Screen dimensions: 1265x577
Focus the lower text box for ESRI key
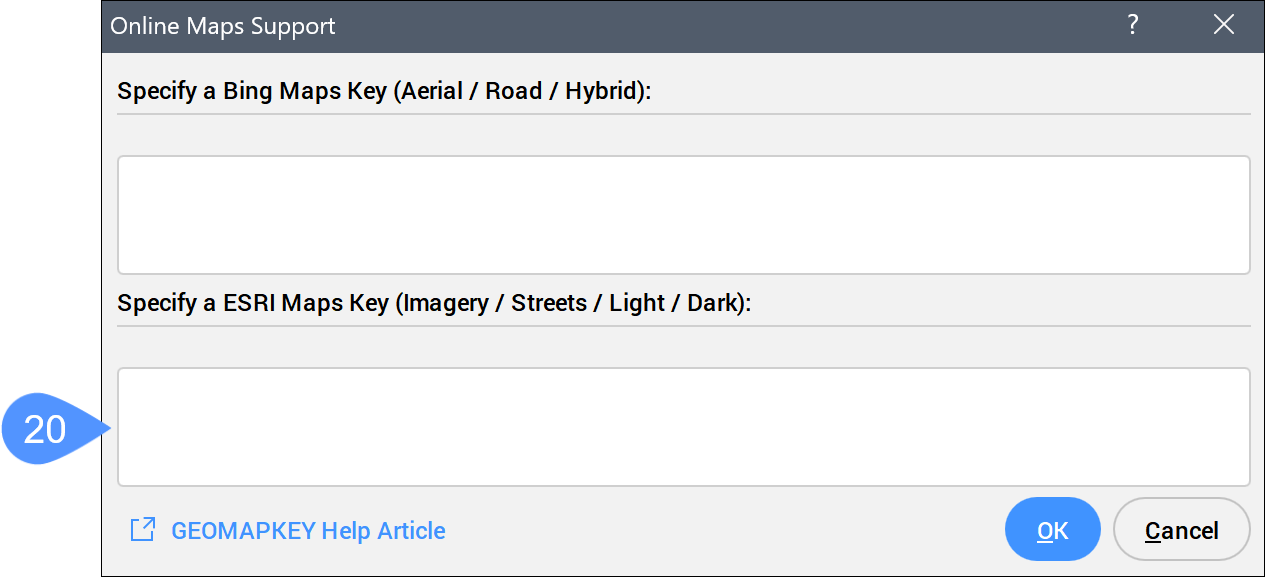pyautogui.click(x=683, y=426)
